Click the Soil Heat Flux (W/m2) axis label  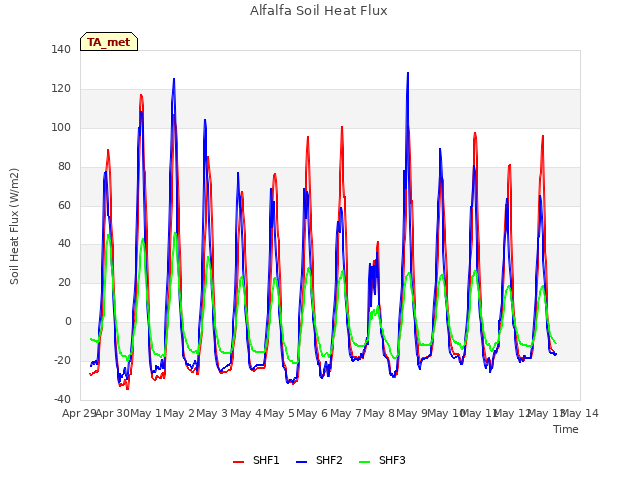click(x=14, y=226)
